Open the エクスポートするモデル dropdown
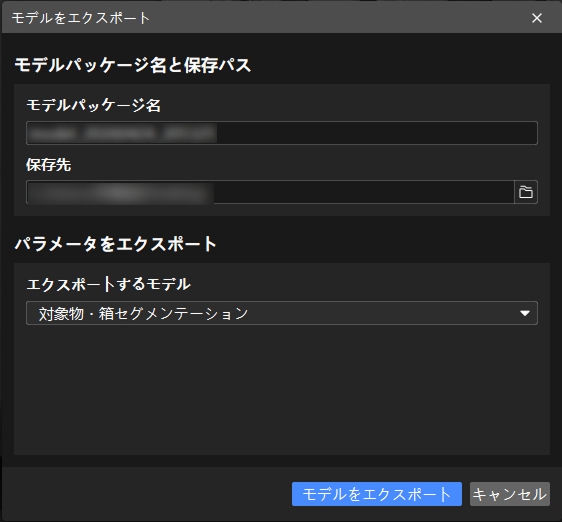The image size is (562, 522). [x=282, y=313]
